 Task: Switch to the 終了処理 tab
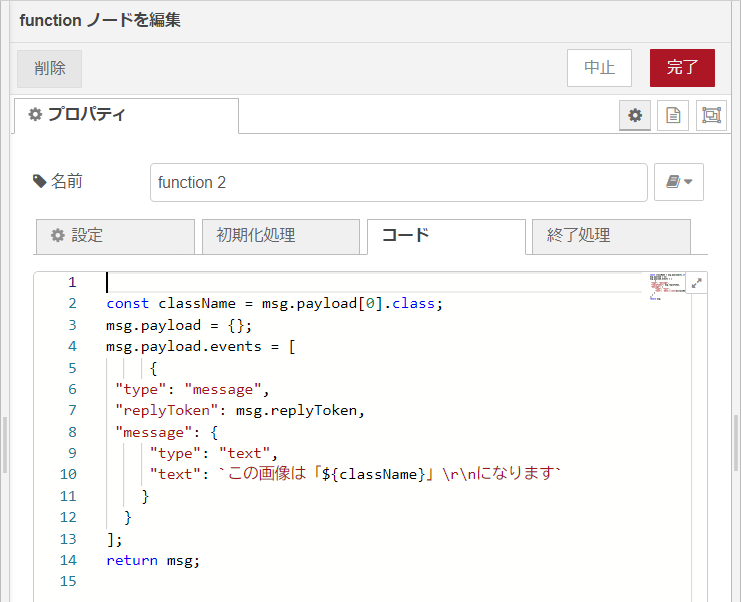611,236
